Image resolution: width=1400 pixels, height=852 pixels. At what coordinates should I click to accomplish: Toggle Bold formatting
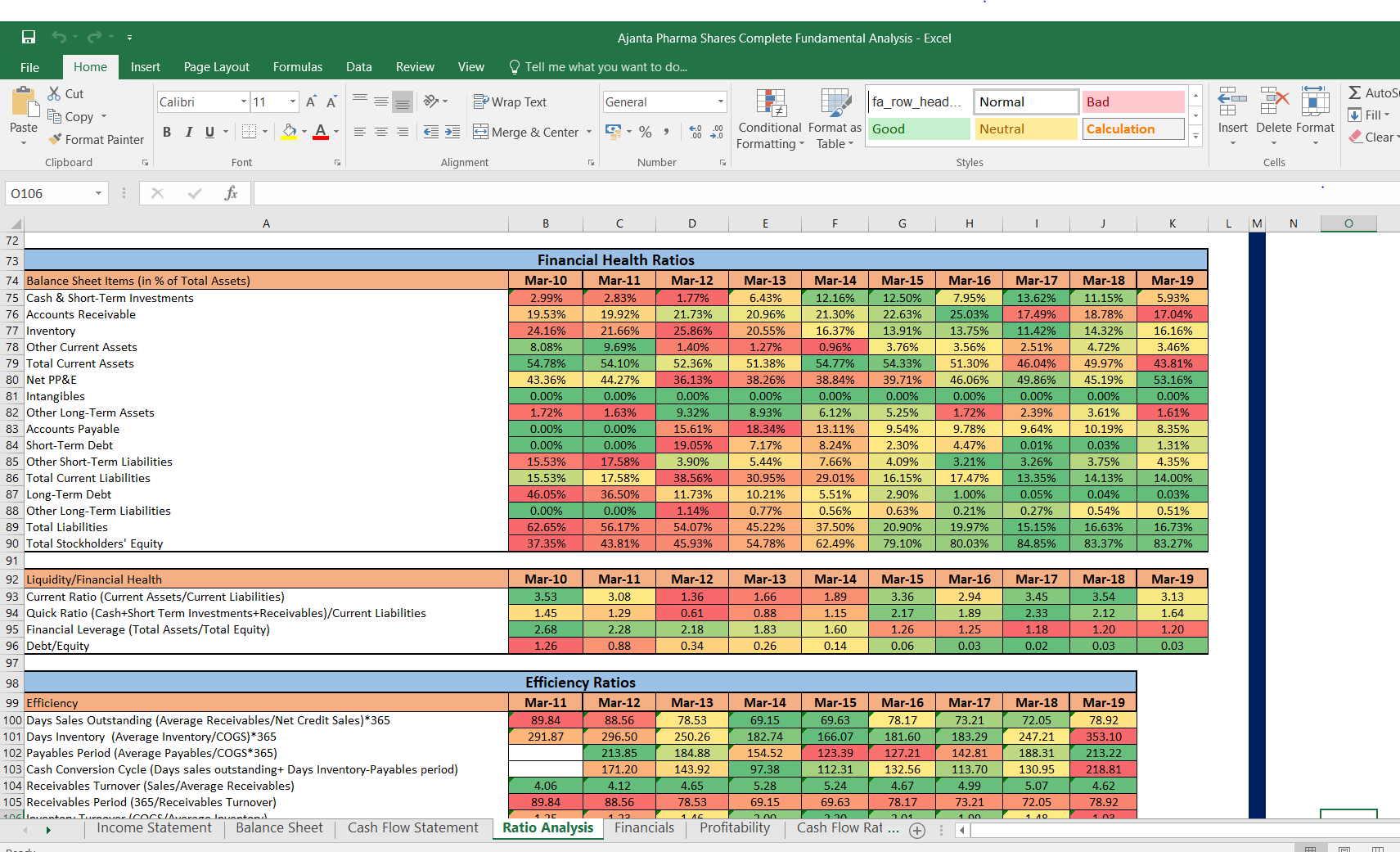point(167,132)
